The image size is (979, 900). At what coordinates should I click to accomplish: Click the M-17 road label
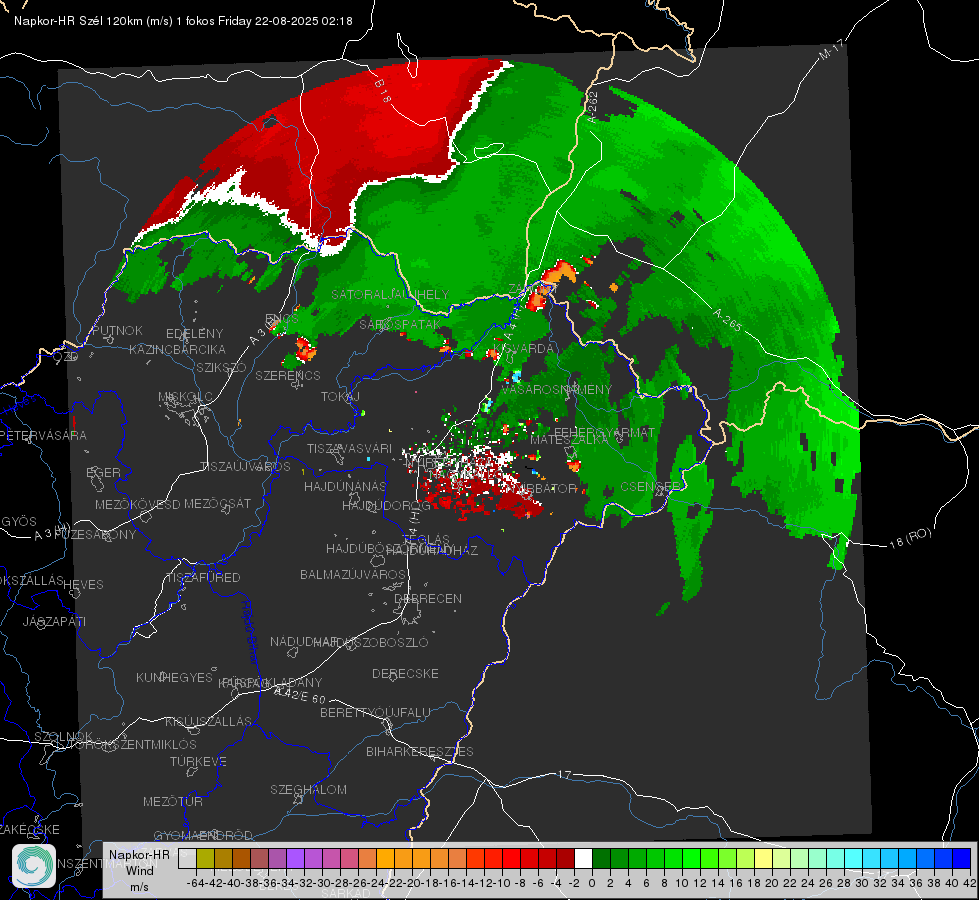click(832, 49)
